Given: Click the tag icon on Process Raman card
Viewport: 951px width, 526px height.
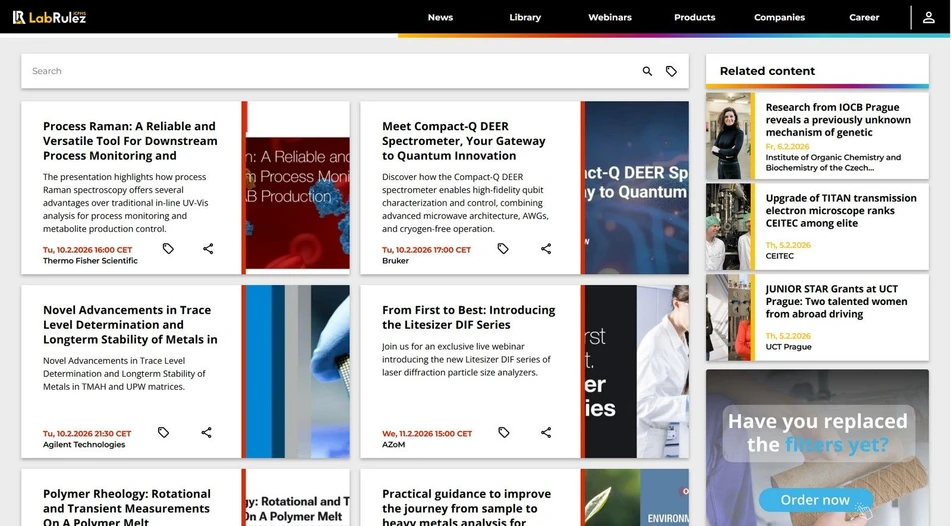Looking at the screenshot, I should (x=168, y=249).
